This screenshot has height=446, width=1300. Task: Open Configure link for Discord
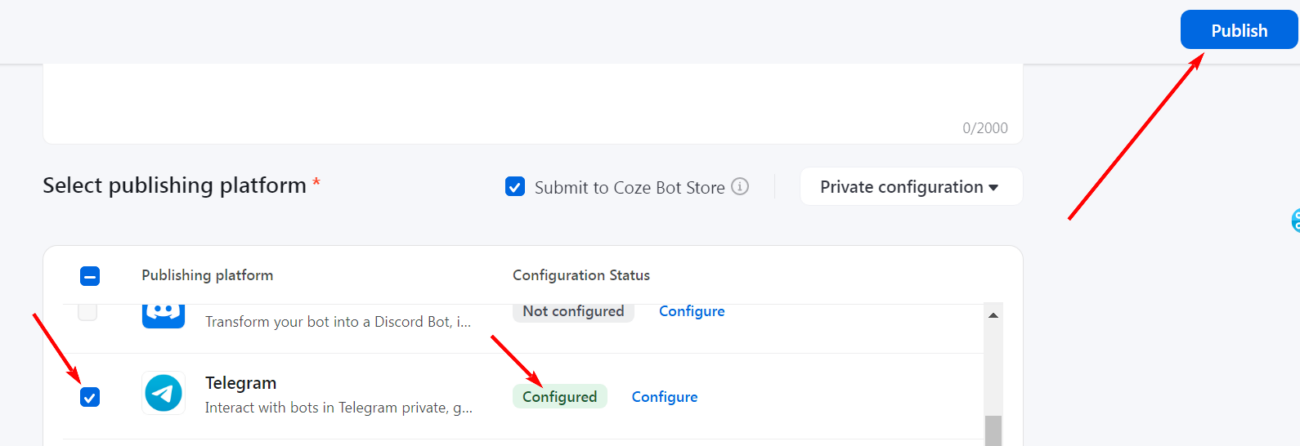[x=691, y=311]
